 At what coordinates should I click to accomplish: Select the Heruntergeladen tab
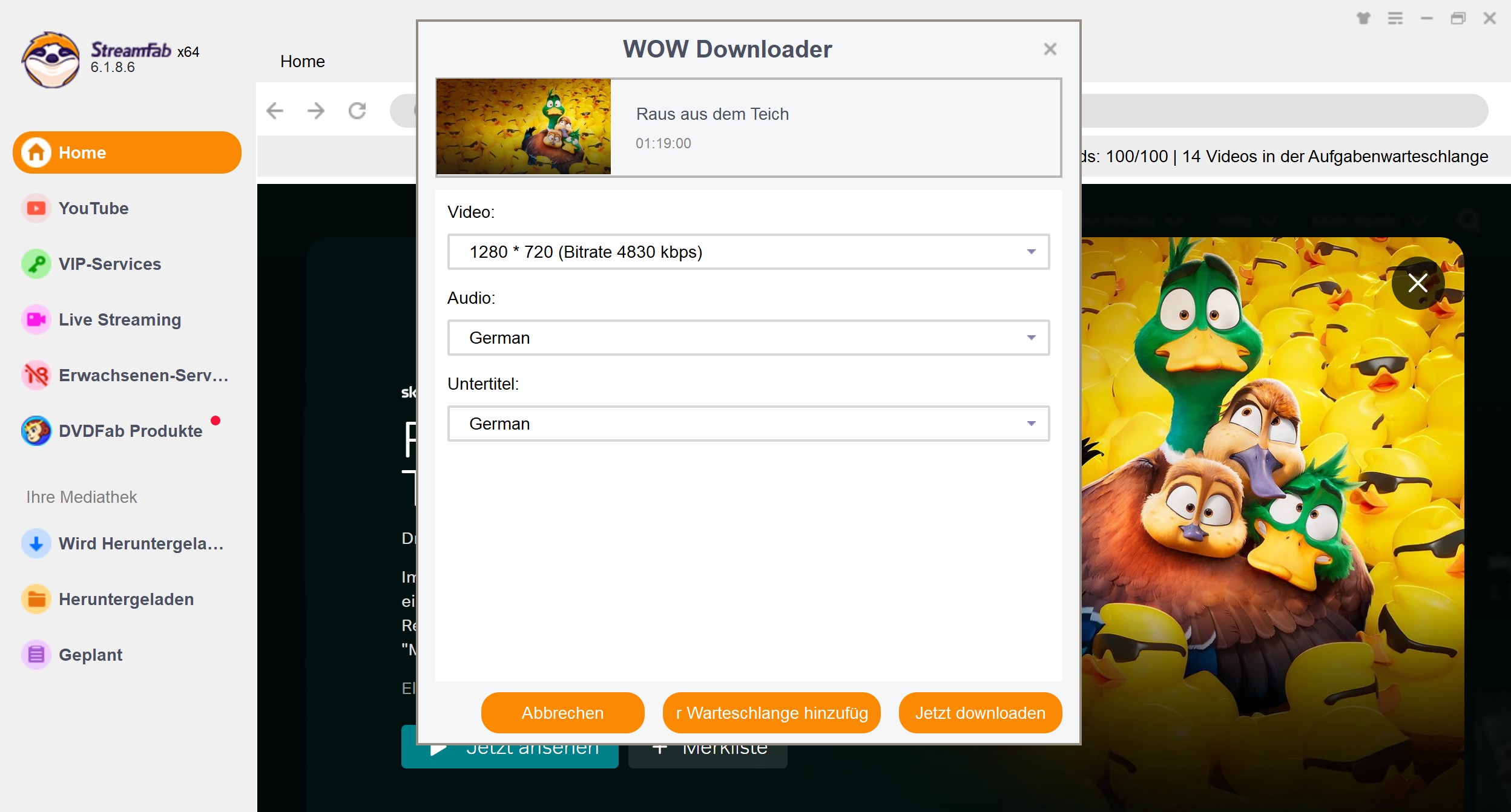tap(126, 599)
